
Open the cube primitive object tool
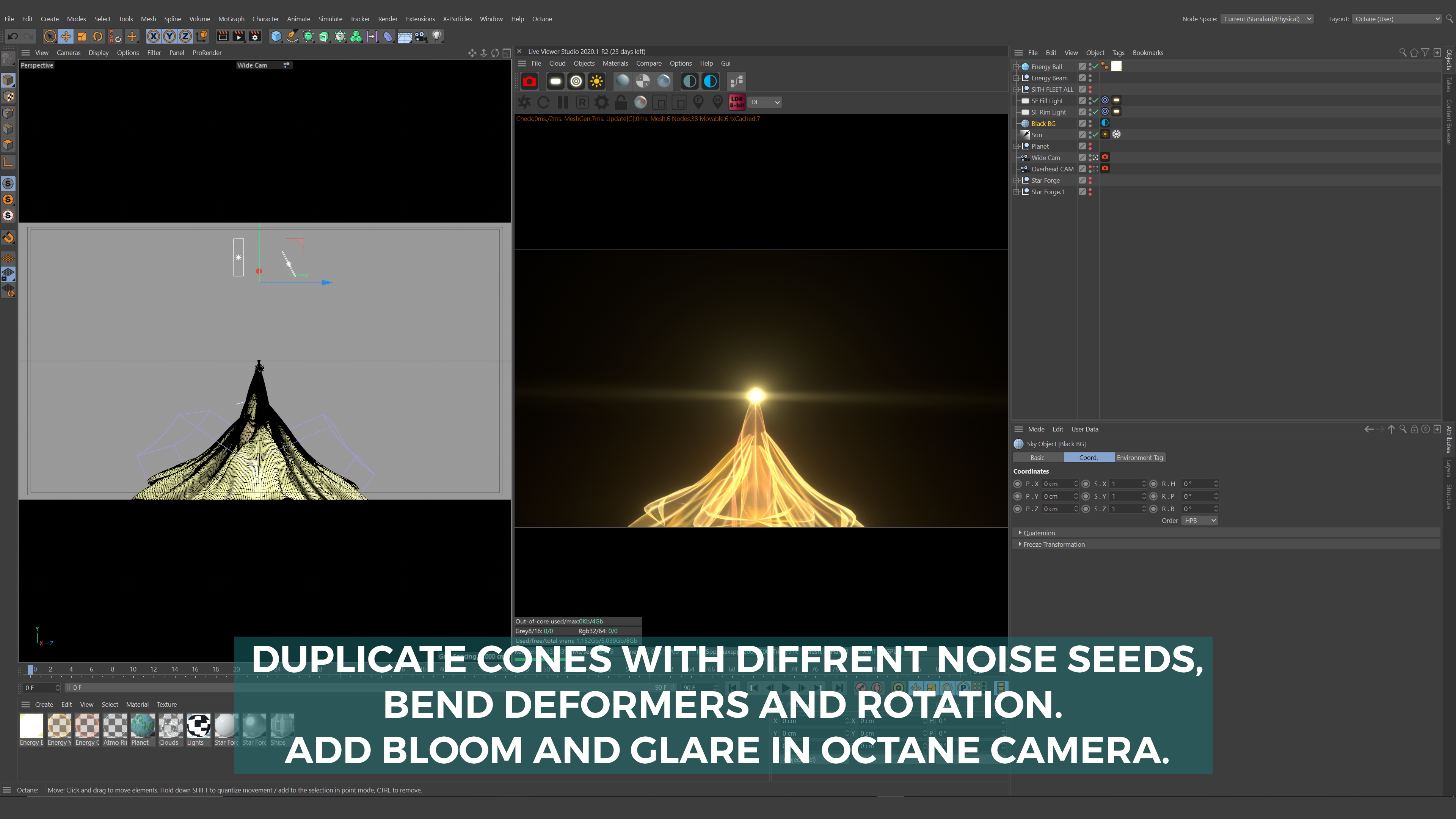click(x=276, y=37)
